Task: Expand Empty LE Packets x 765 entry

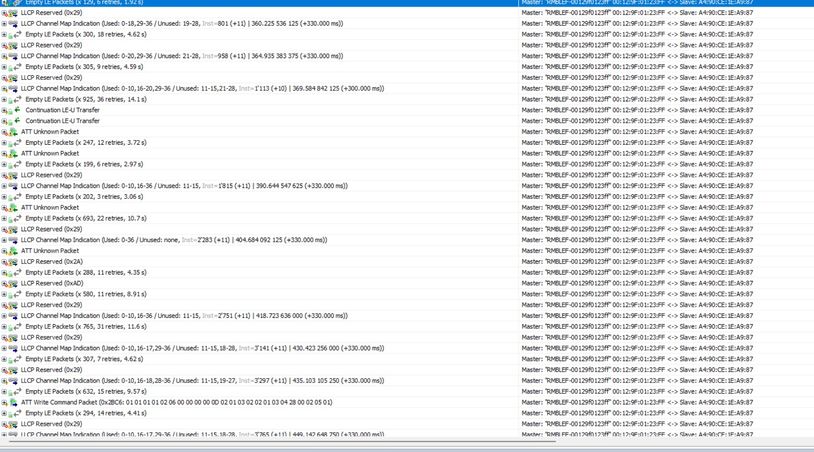Action: click(x=4, y=327)
